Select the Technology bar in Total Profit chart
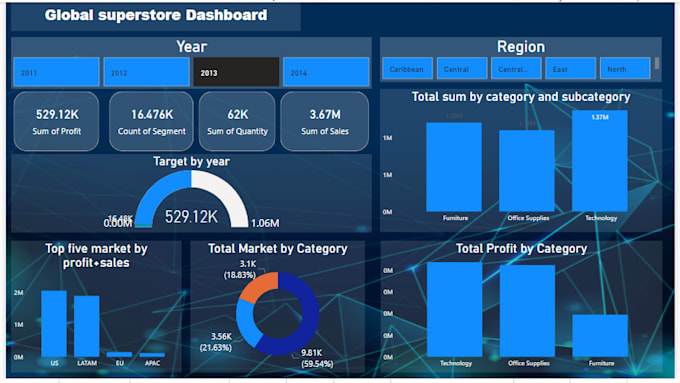Screen dimensions: 680x383 [454, 309]
